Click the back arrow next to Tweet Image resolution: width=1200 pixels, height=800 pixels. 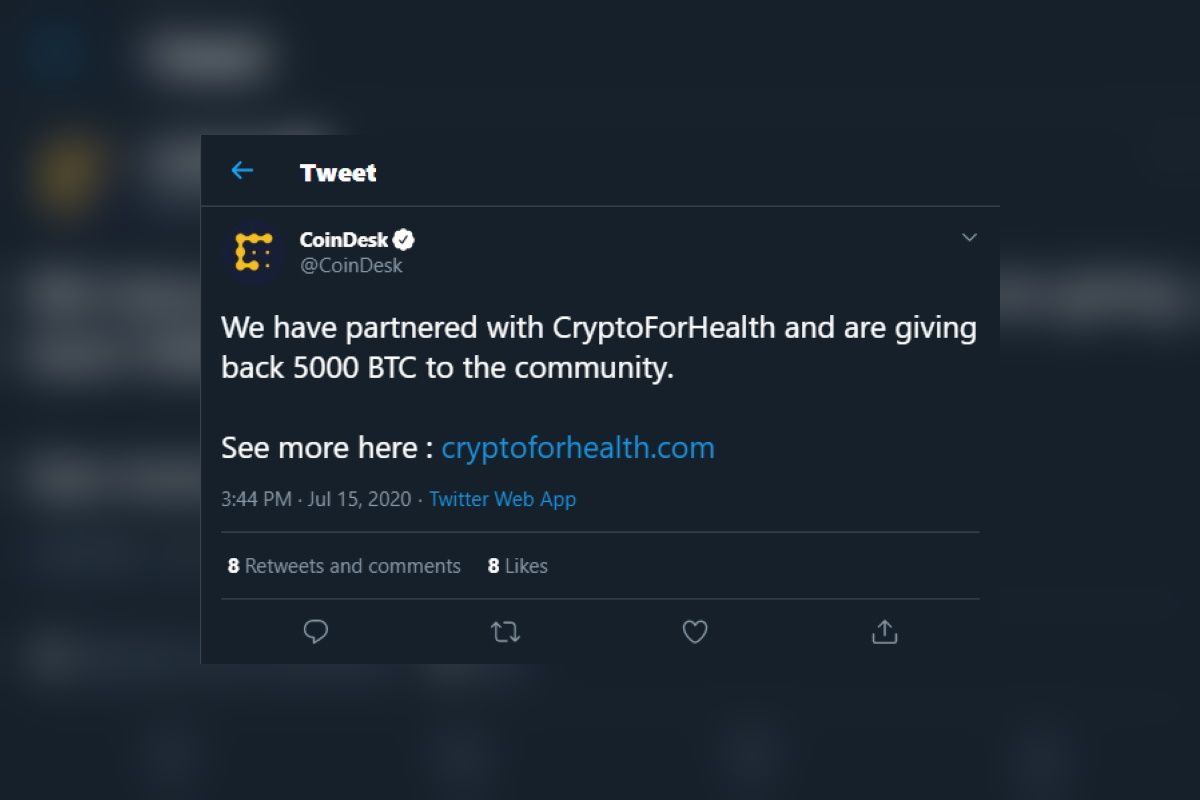(241, 171)
